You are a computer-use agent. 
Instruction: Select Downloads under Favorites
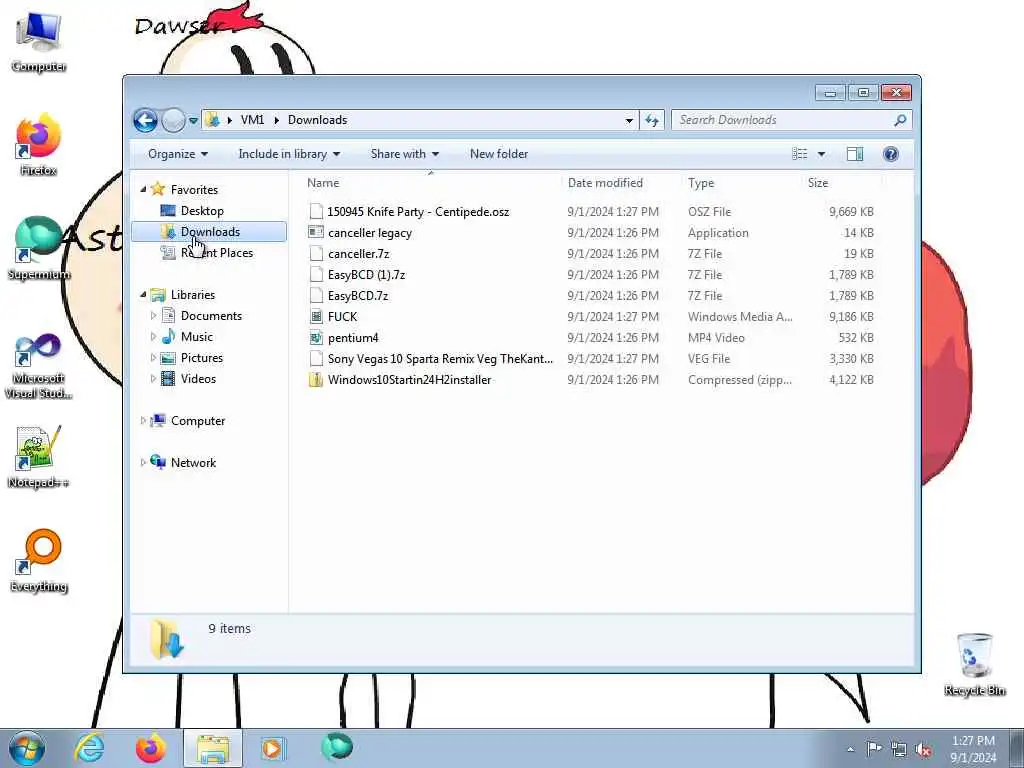210,232
